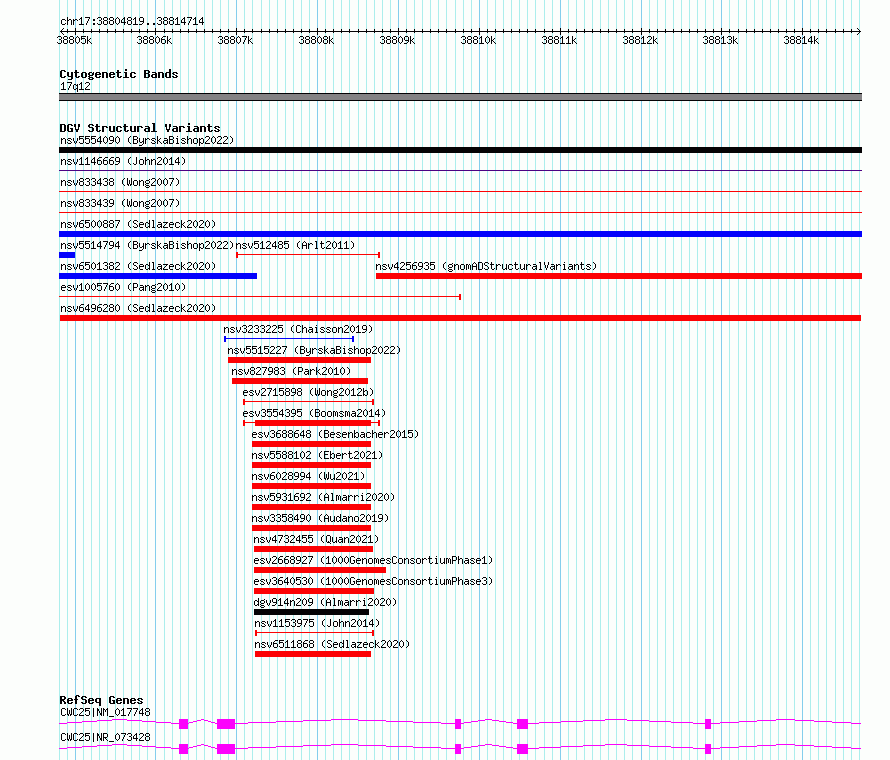Click the 38805k ruler tick label
Viewport: 890px width, 760px height.
coord(74,40)
